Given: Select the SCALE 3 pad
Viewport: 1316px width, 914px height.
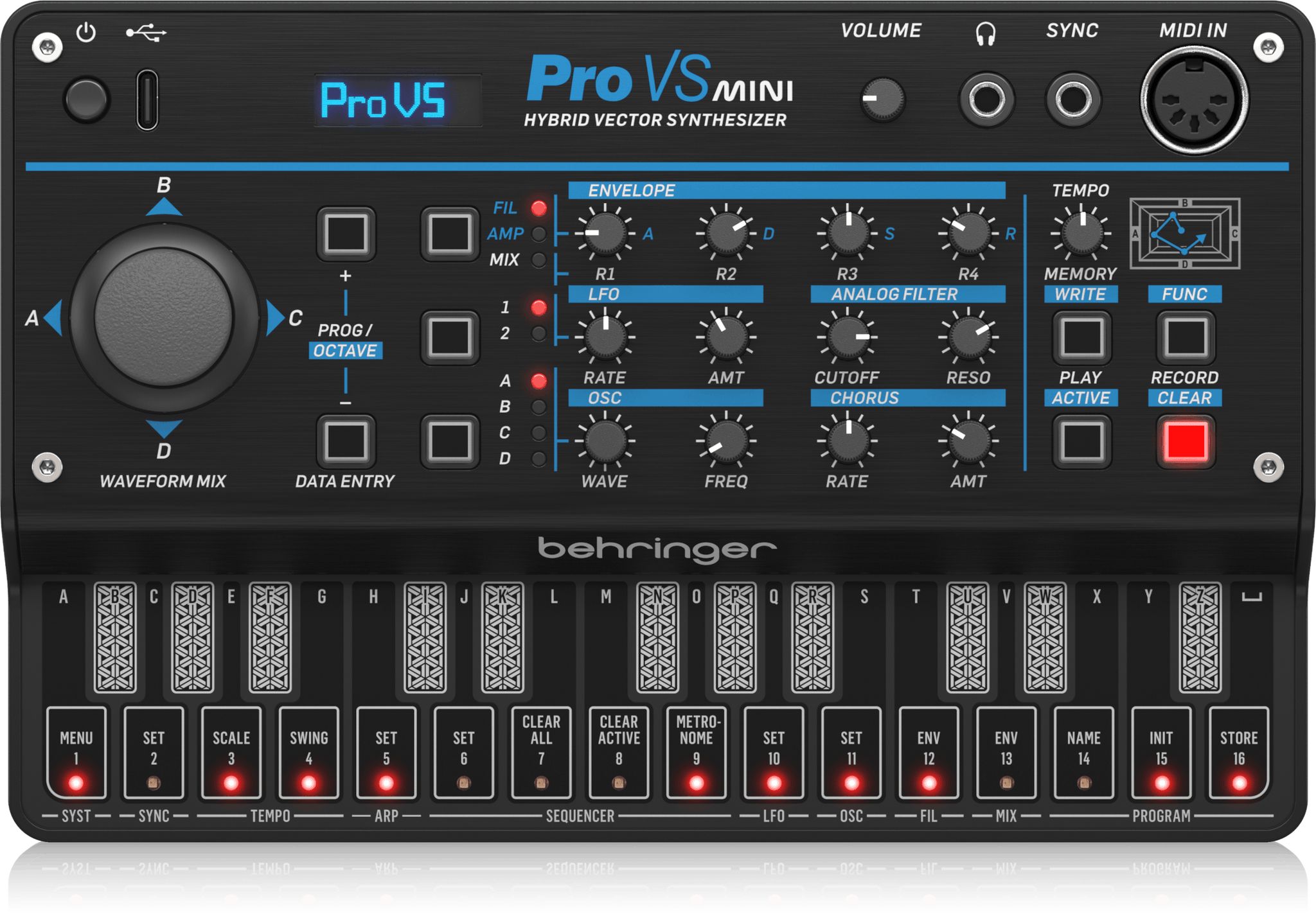Looking at the screenshot, I should [x=231, y=750].
